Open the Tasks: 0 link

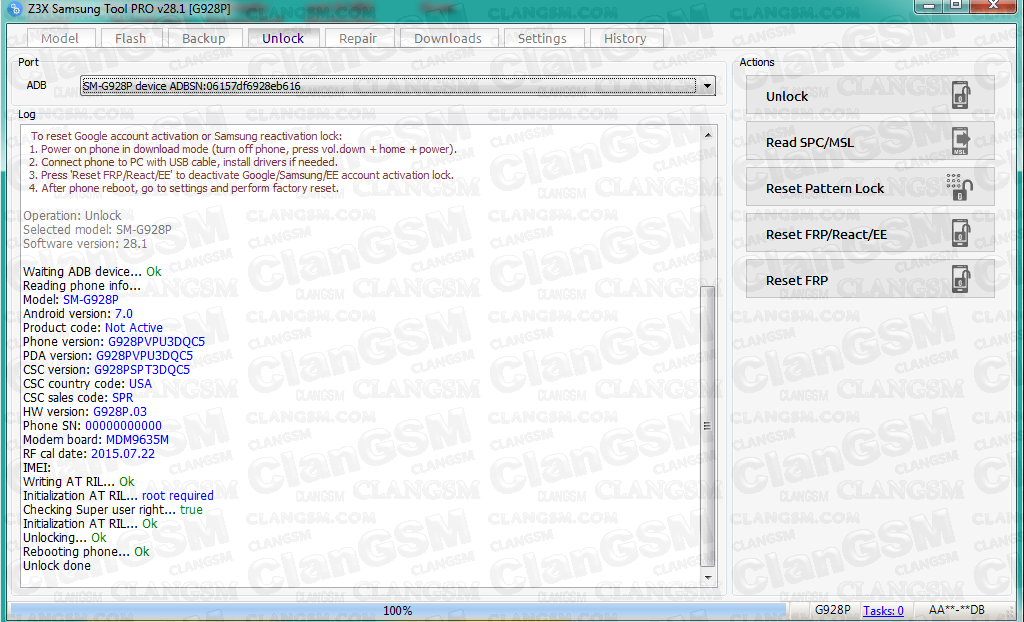(883, 611)
